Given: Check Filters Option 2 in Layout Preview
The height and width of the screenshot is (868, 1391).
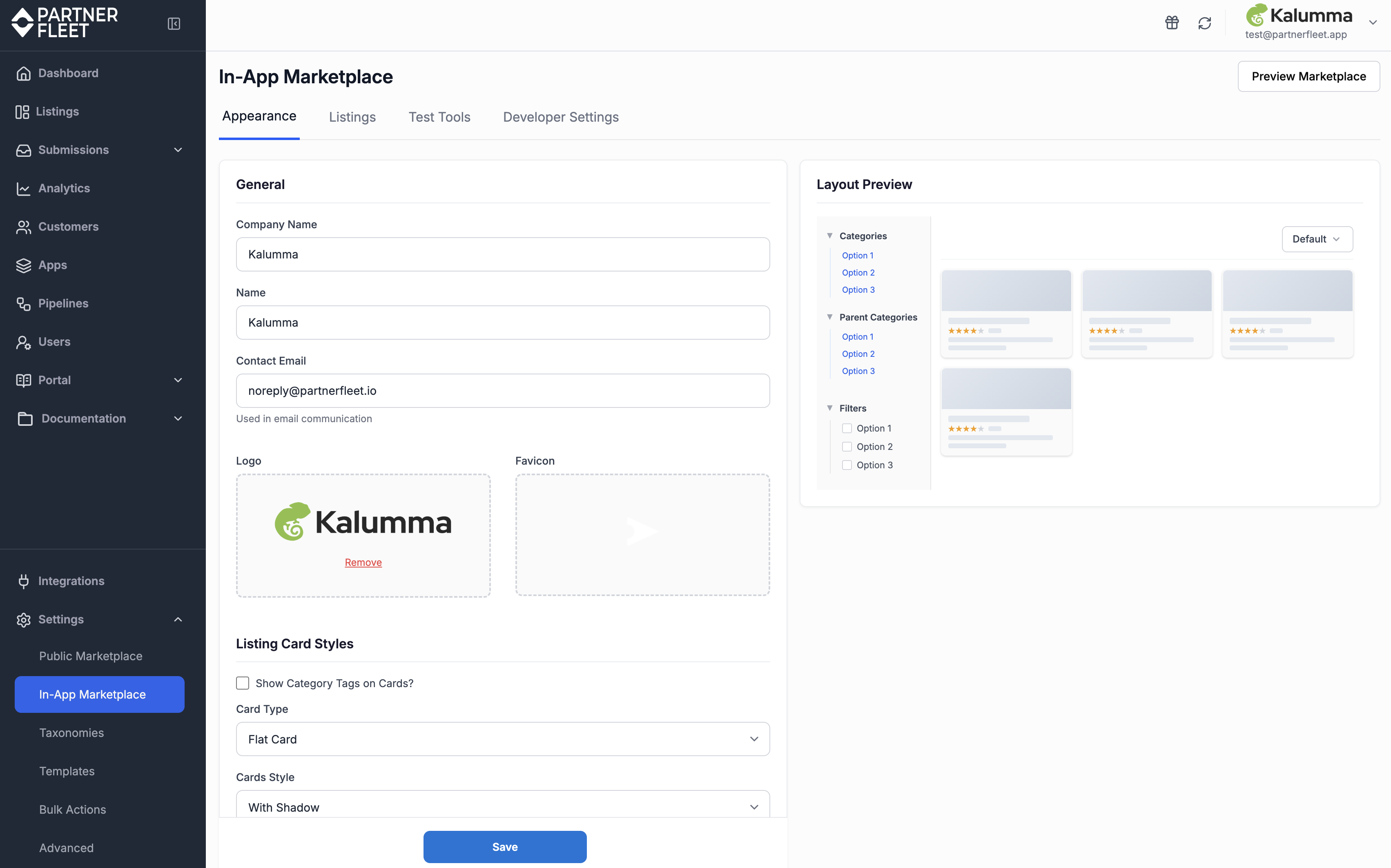Looking at the screenshot, I should coord(847,447).
